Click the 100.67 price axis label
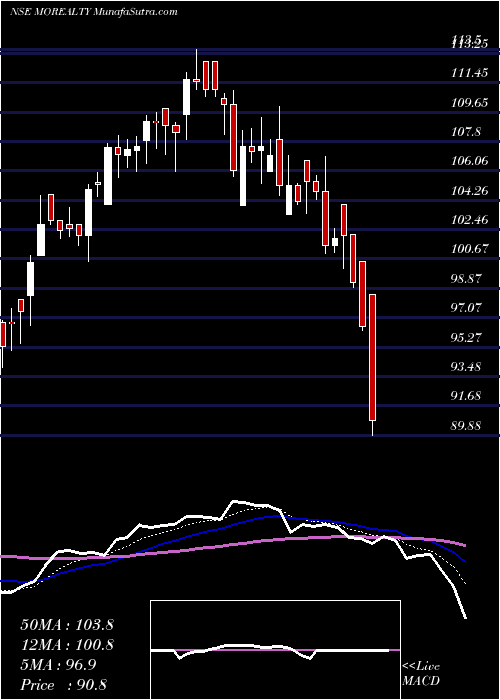This screenshot has height=700, width=500. click(470, 250)
